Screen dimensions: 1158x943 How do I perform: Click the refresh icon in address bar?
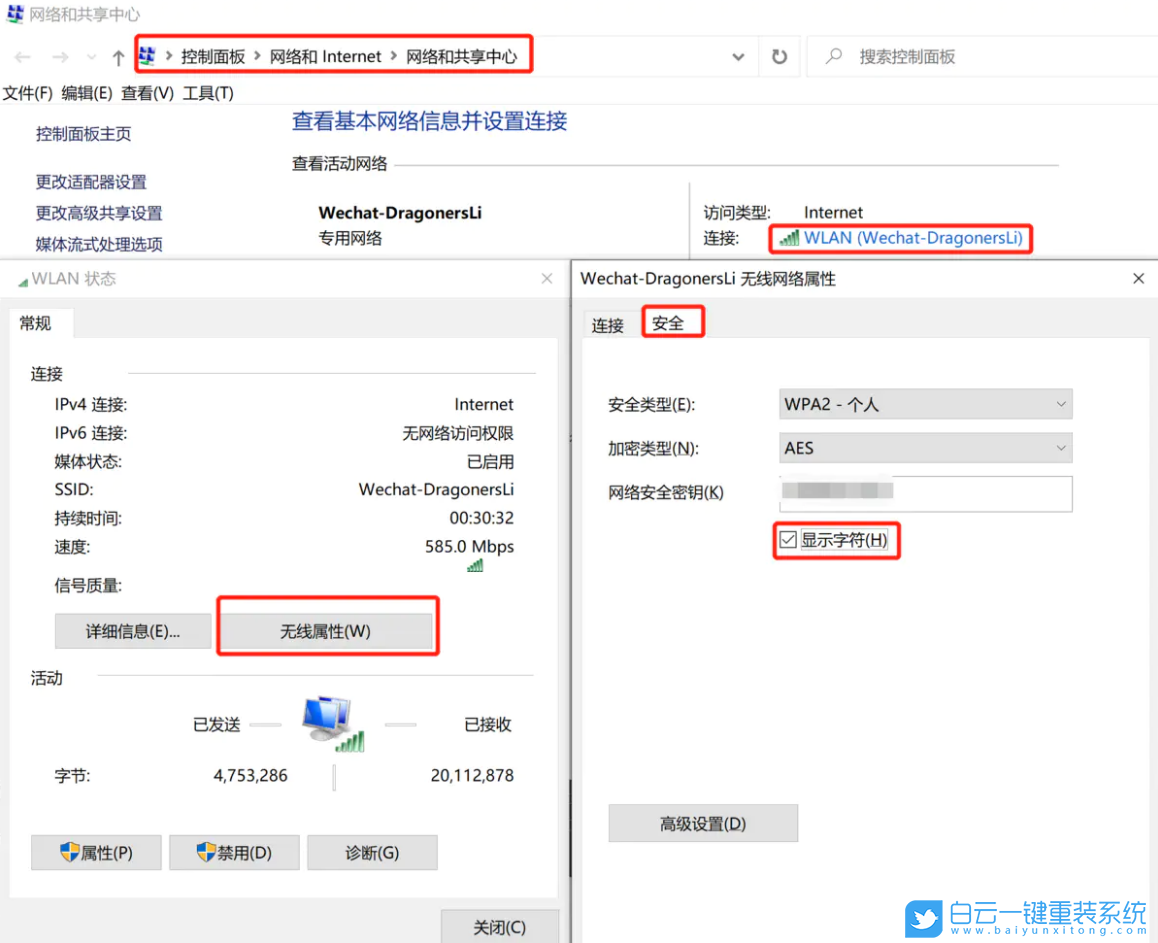coord(779,56)
